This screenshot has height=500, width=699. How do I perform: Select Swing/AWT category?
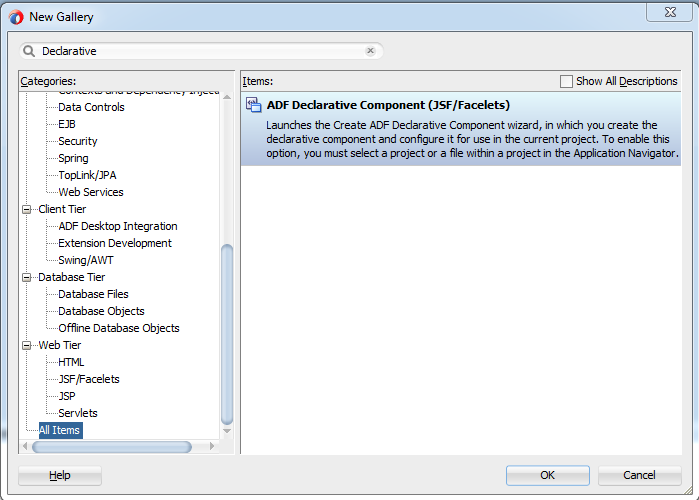[86, 260]
